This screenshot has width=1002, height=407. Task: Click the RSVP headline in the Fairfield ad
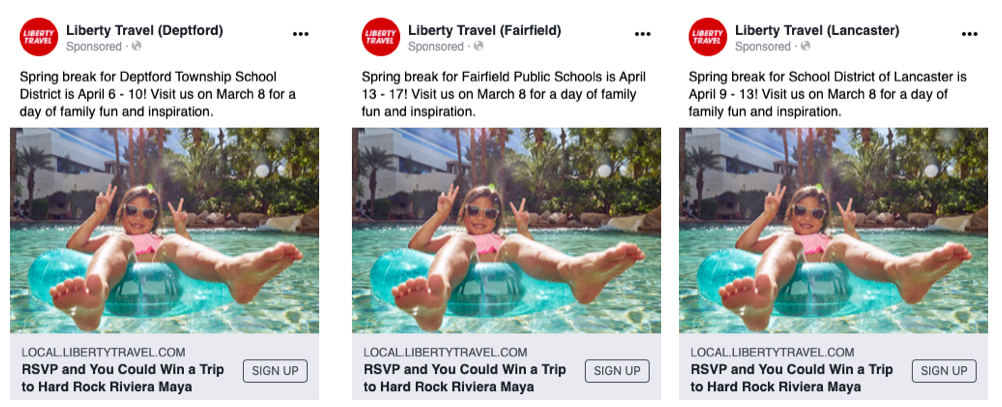click(465, 378)
